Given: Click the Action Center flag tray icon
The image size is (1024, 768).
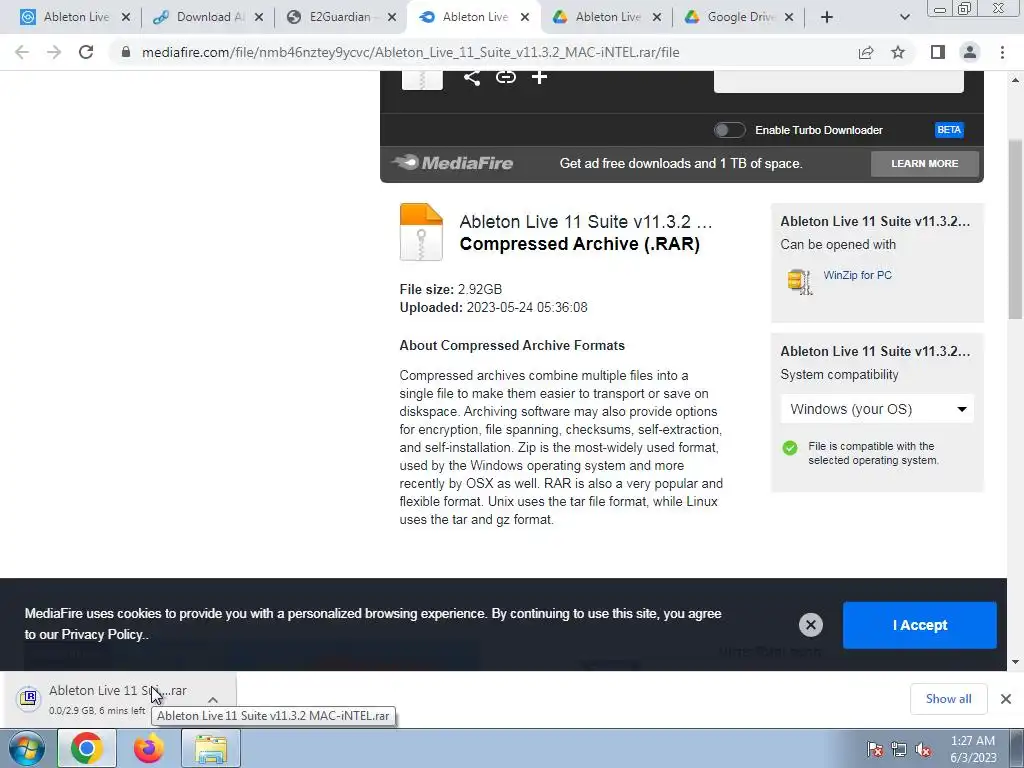Looking at the screenshot, I should coord(875,749).
